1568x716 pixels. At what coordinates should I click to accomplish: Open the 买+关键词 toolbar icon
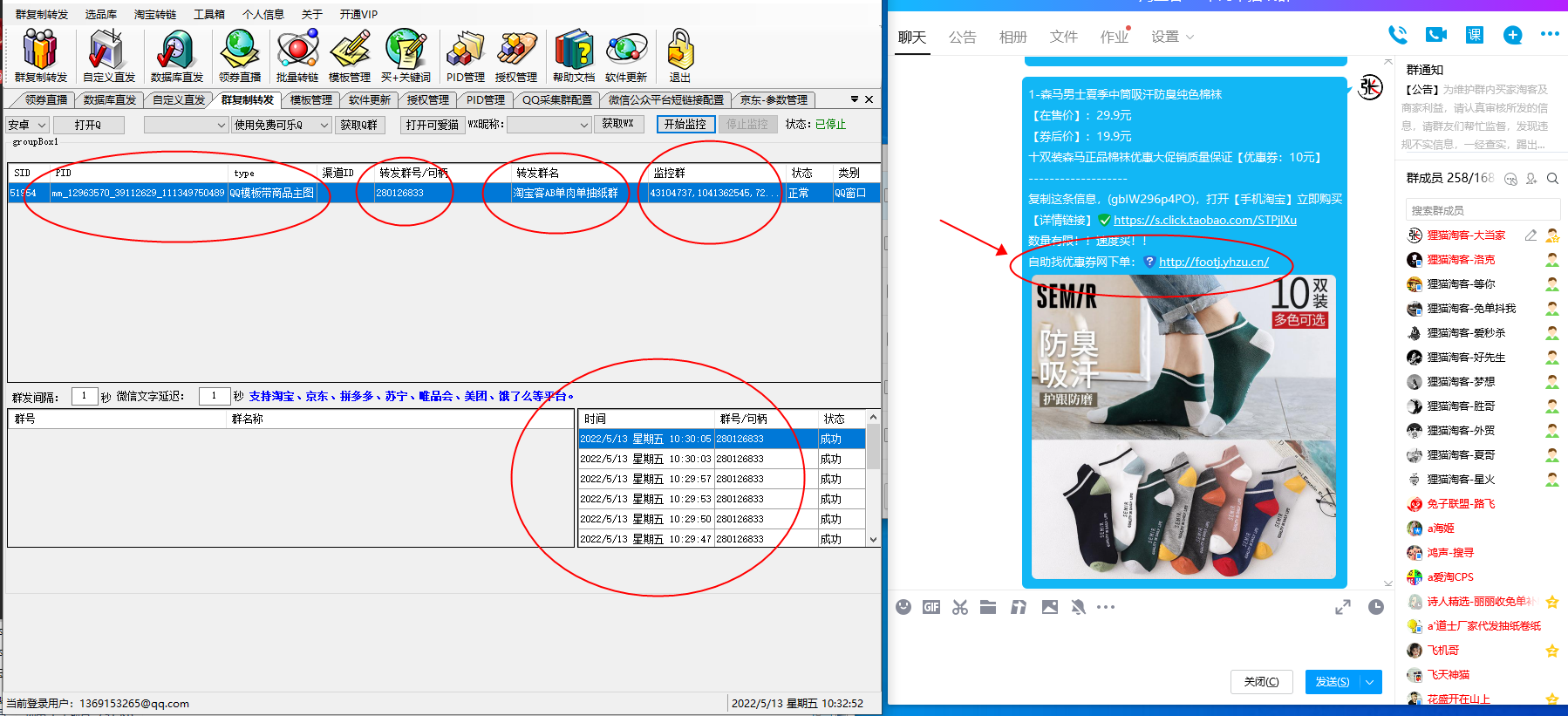pyautogui.click(x=406, y=55)
